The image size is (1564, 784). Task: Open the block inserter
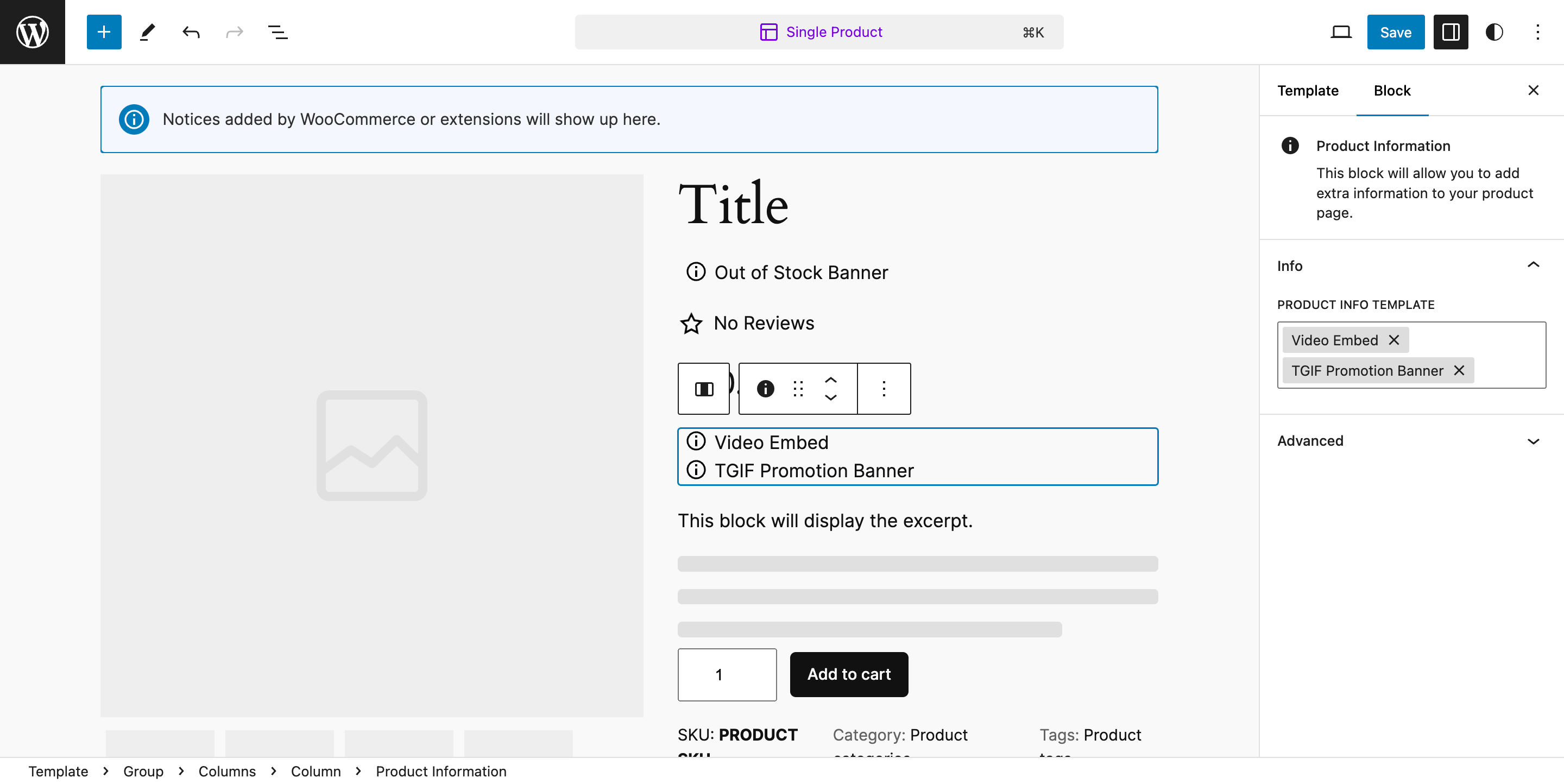103,31
